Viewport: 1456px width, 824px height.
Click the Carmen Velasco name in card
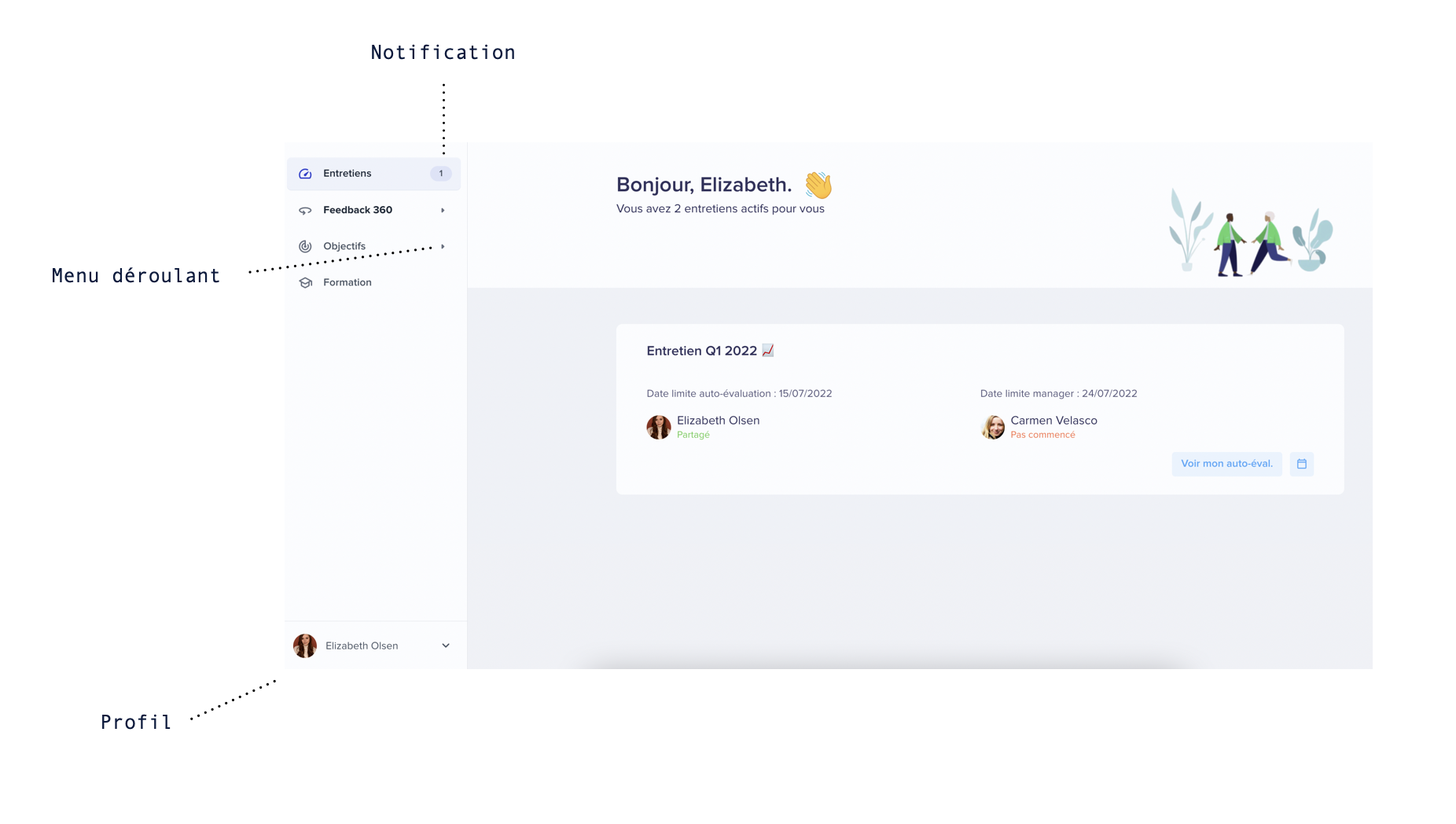tap(1053, 421)
